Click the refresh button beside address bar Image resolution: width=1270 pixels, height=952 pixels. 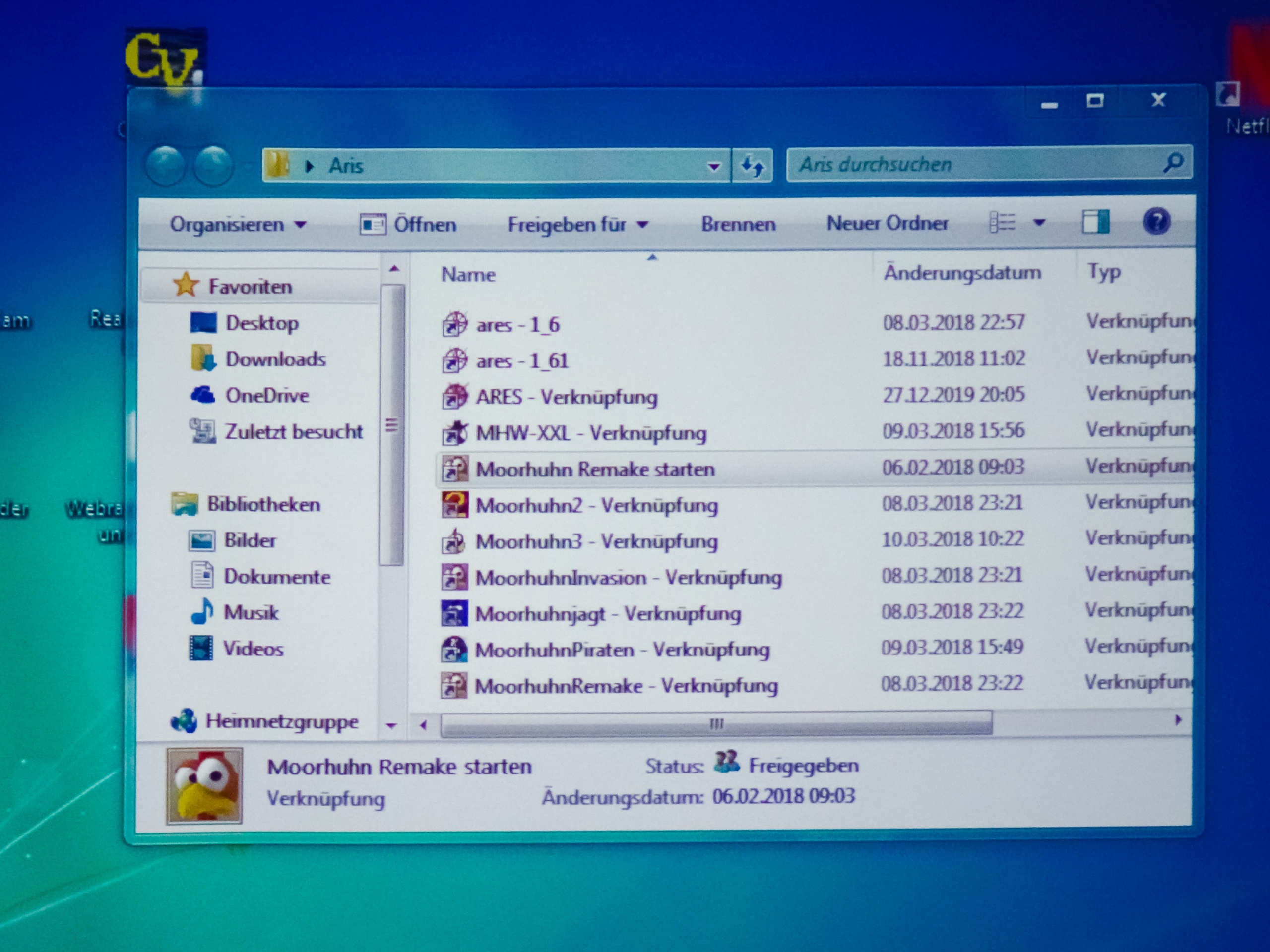click(x=752, y=167)
